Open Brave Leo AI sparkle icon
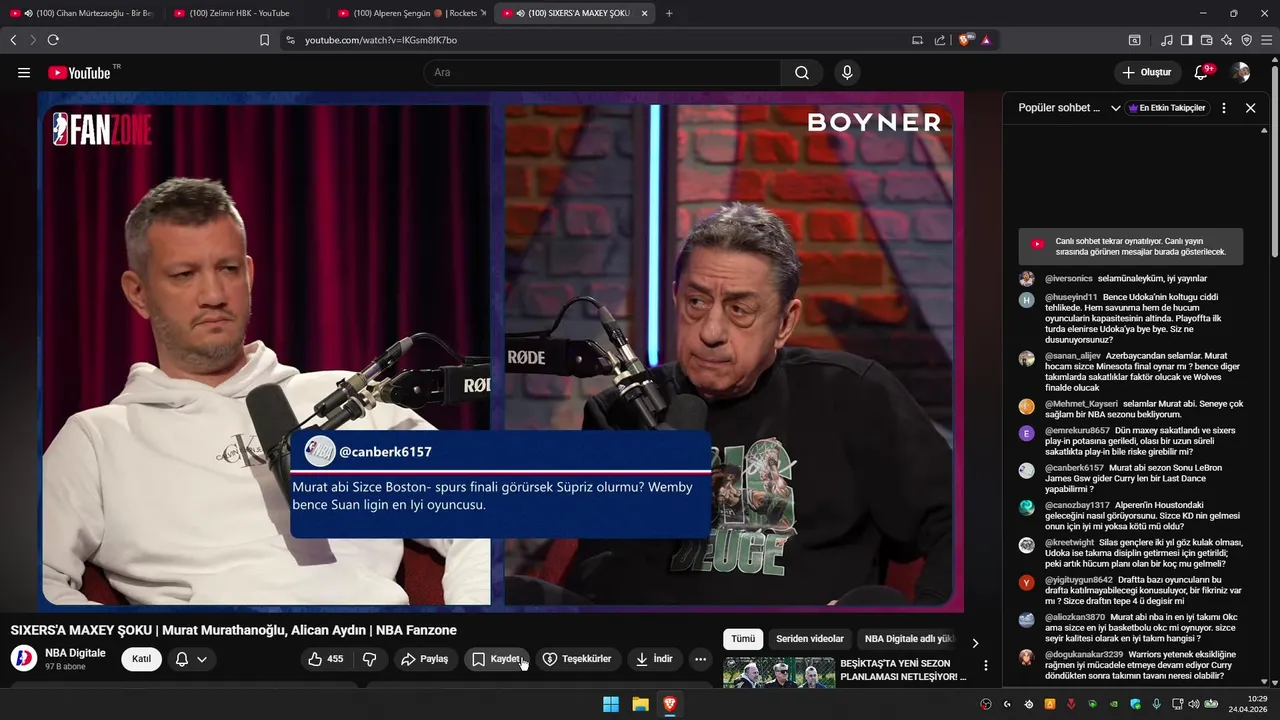This screenshot has height=720, width=1280. point(1226,40)
